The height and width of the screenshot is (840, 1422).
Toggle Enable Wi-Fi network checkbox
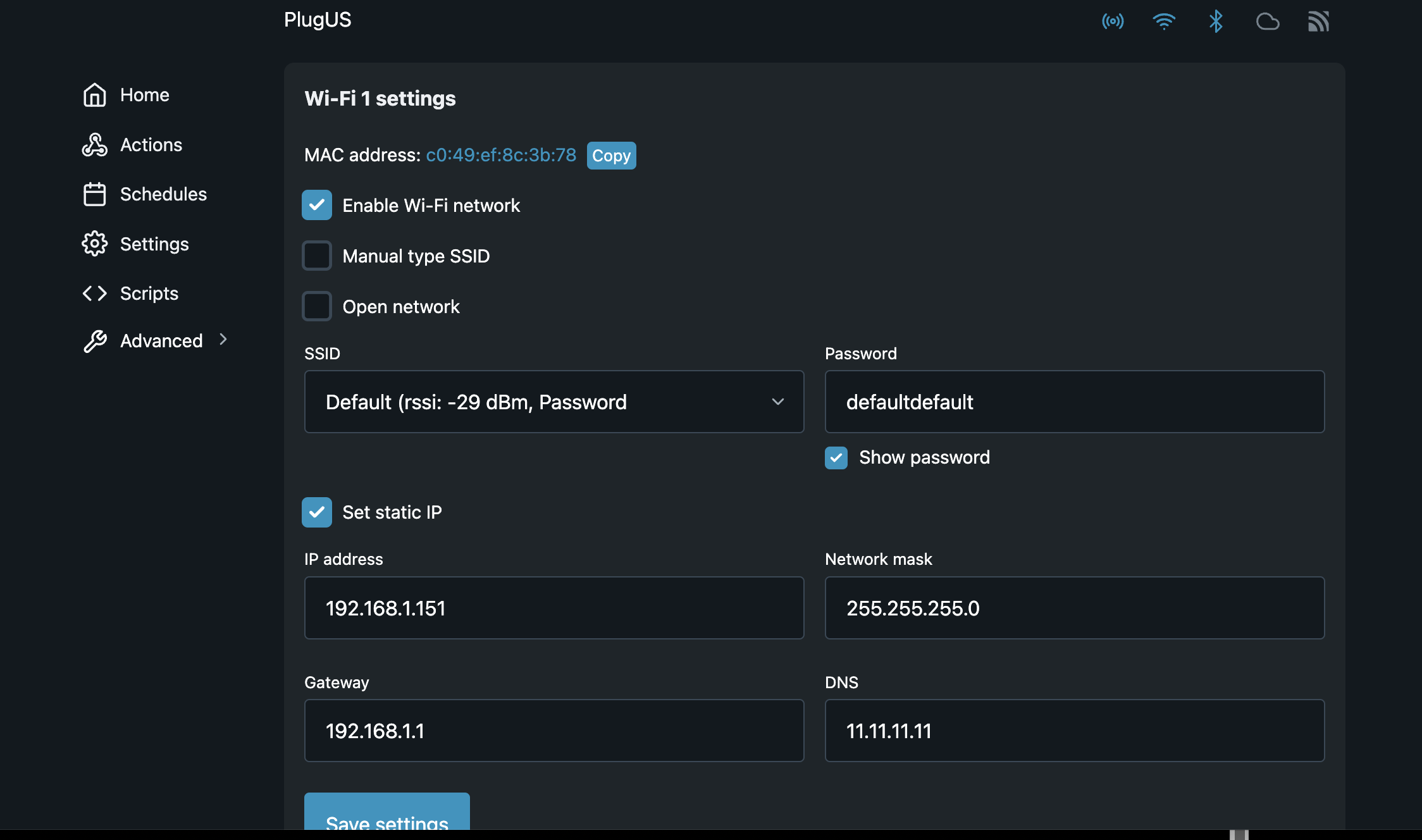[318, 205]
